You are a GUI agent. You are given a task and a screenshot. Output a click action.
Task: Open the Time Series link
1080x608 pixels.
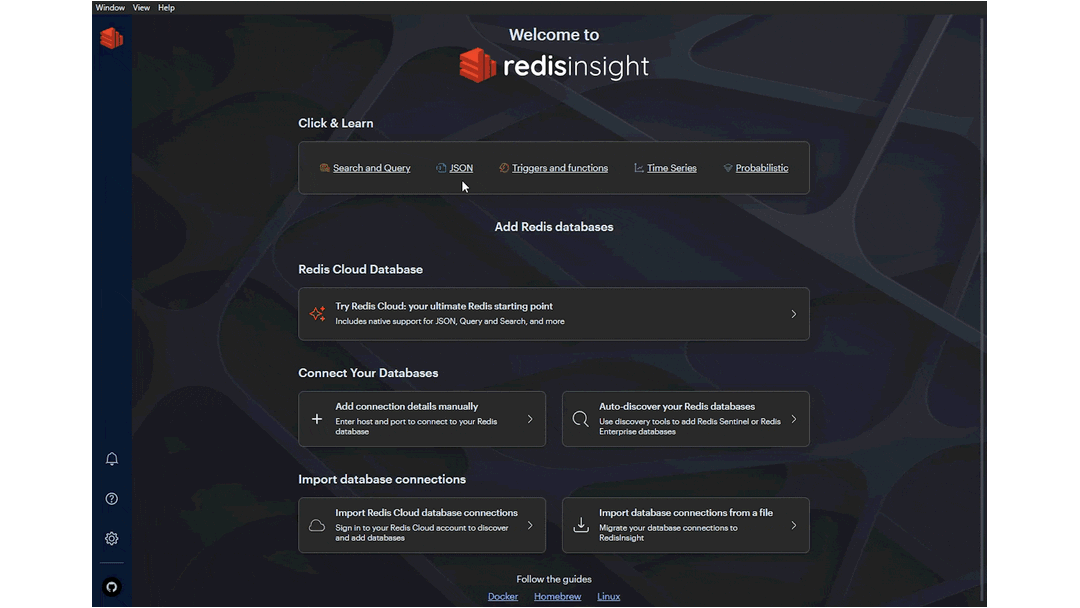click(672, 168)
